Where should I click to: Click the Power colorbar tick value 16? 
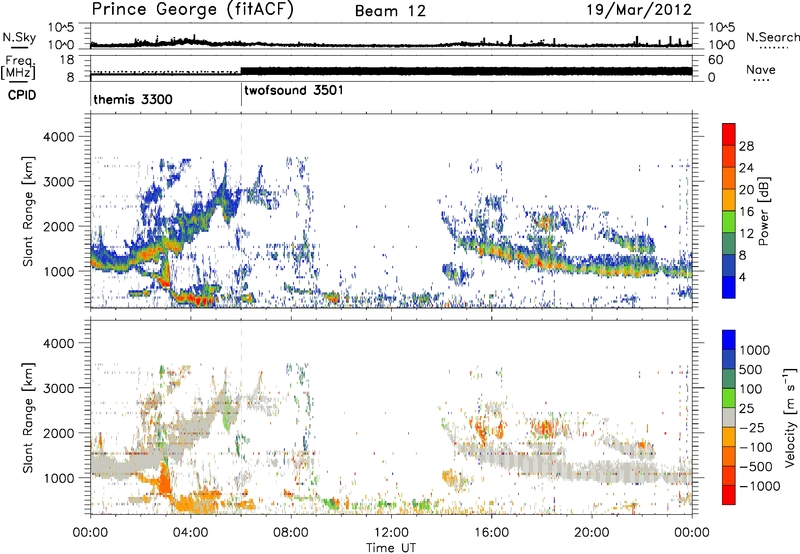tap(746, 212)
